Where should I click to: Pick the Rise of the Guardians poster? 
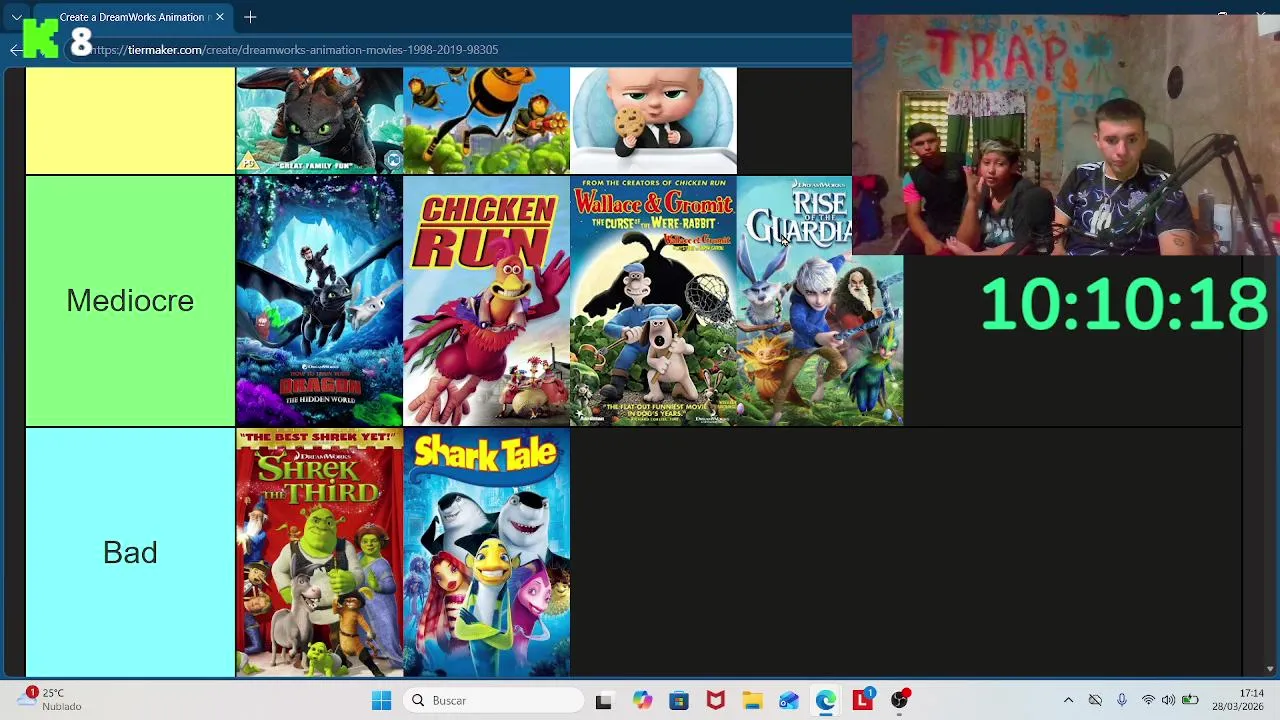pos(820,301)
